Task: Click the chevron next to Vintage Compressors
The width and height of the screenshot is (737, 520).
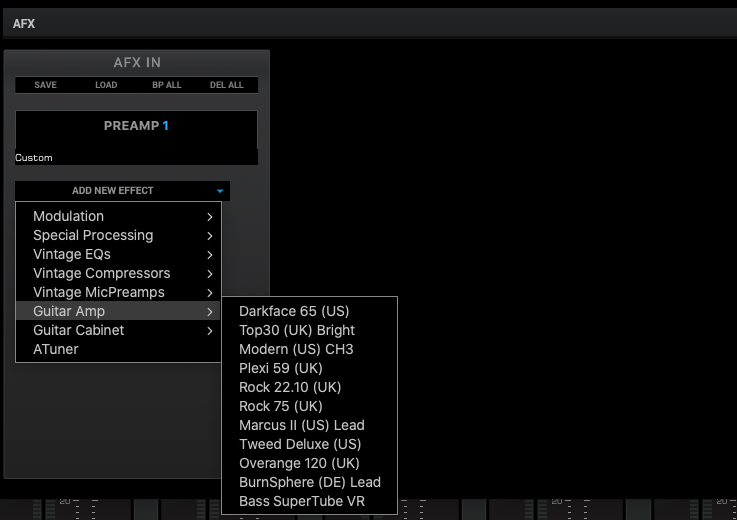Action: tap(210, 274)
